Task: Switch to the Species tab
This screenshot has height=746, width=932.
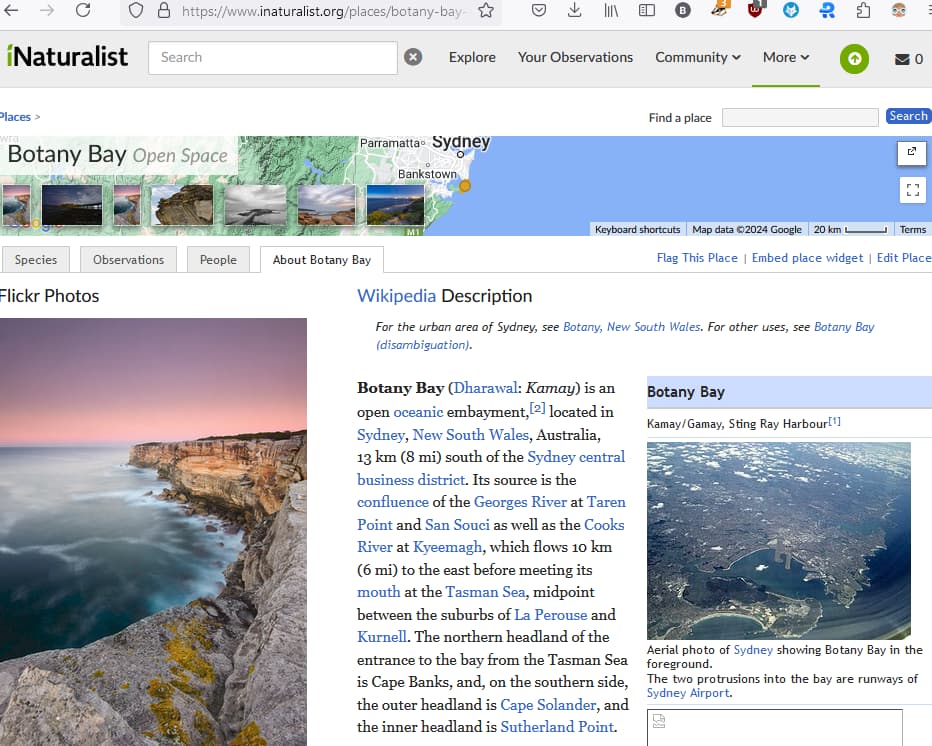Action: point(36,260)
